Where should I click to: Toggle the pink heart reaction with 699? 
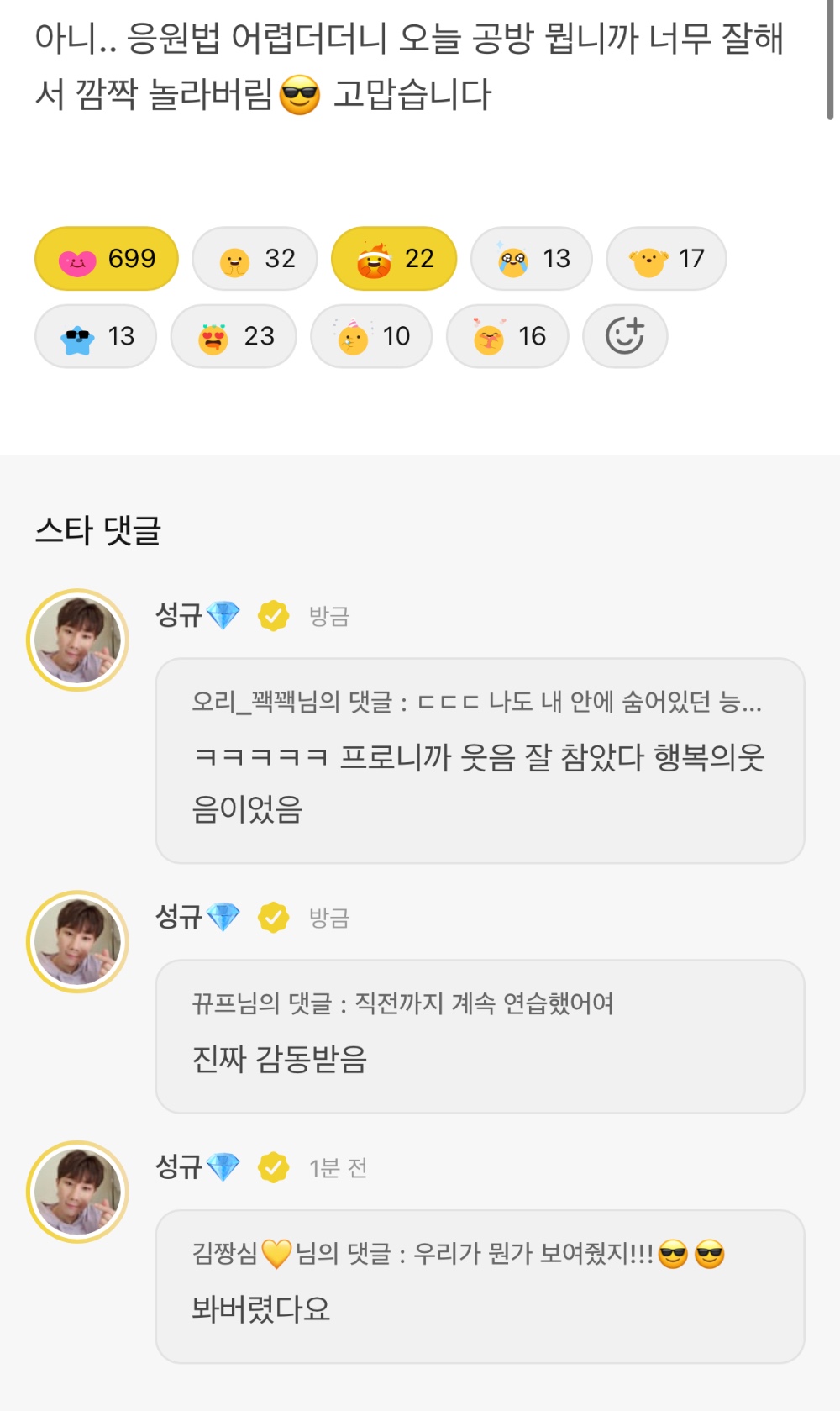[107, 259]
